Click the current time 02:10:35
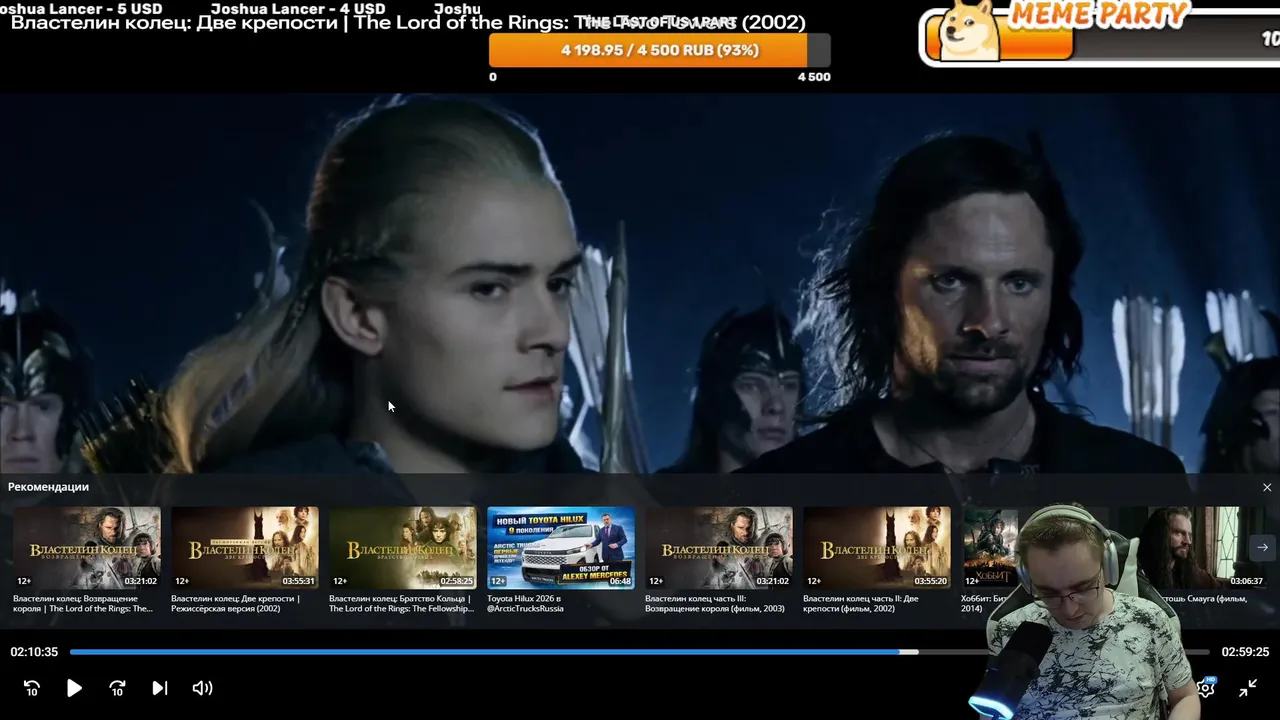 (x=34, y=652)
